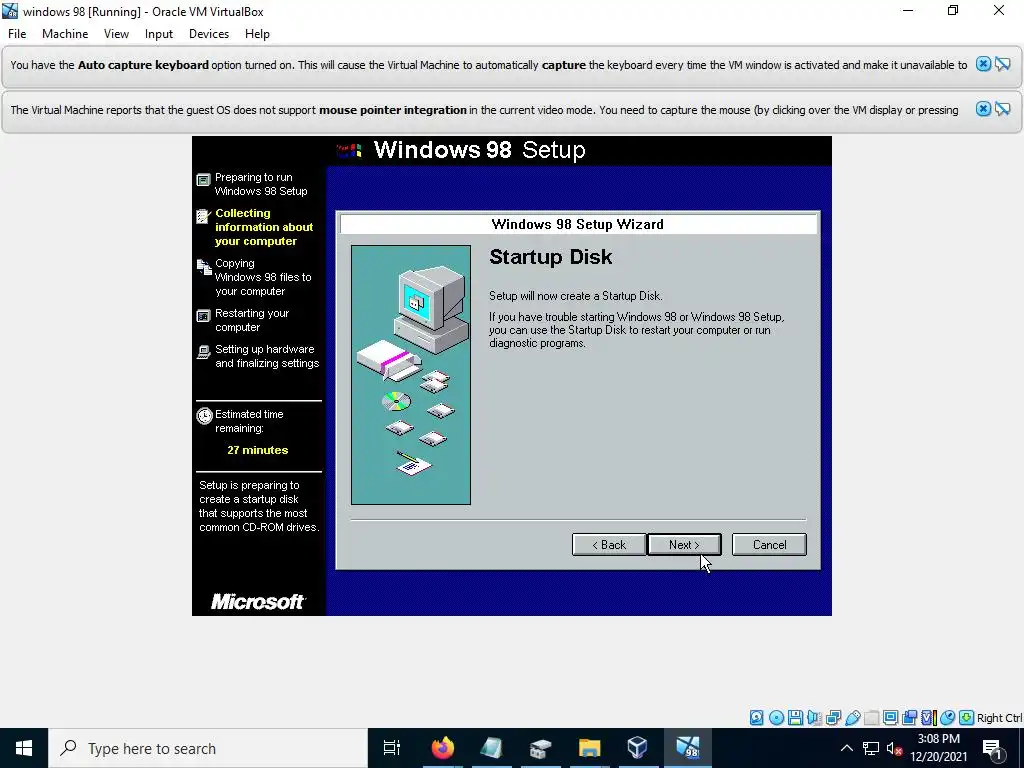Click the display settings status icon

[890, 718]
